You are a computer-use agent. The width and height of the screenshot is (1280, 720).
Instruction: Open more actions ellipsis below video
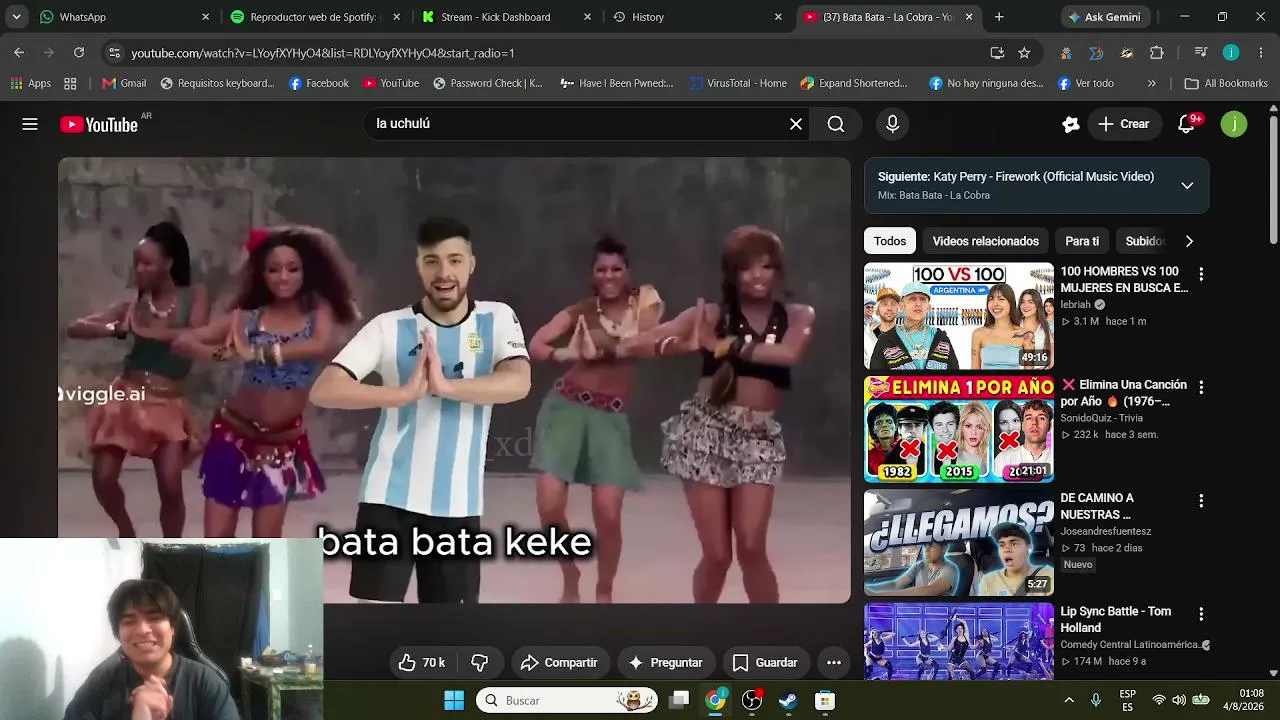[x=834, y=663]
